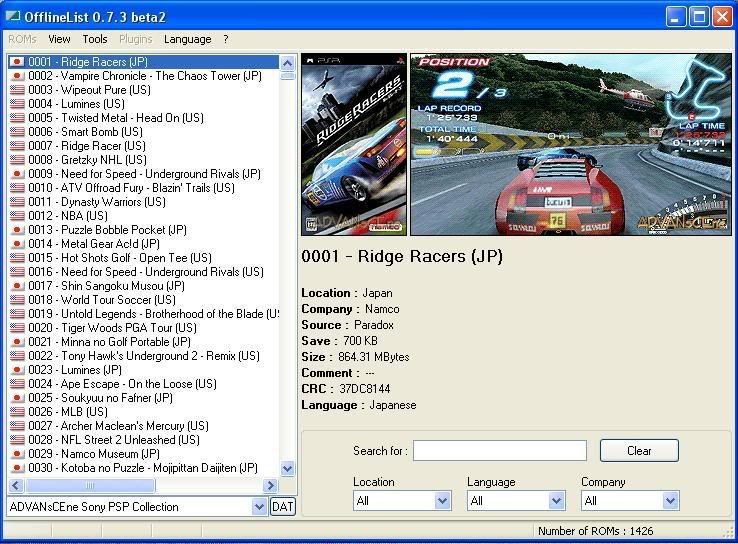738x544 pixels.
Task: Click the US flag beside Tiger Woods PGA Tour
Action: (x=17, y=328)
